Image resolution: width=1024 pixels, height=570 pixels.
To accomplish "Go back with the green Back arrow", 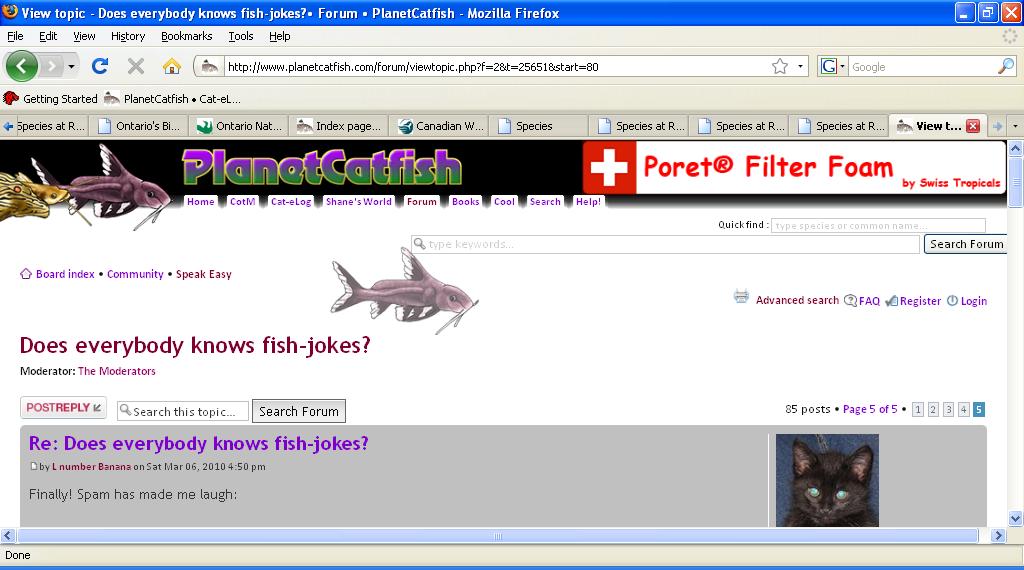I will click(x=22, y=66).
